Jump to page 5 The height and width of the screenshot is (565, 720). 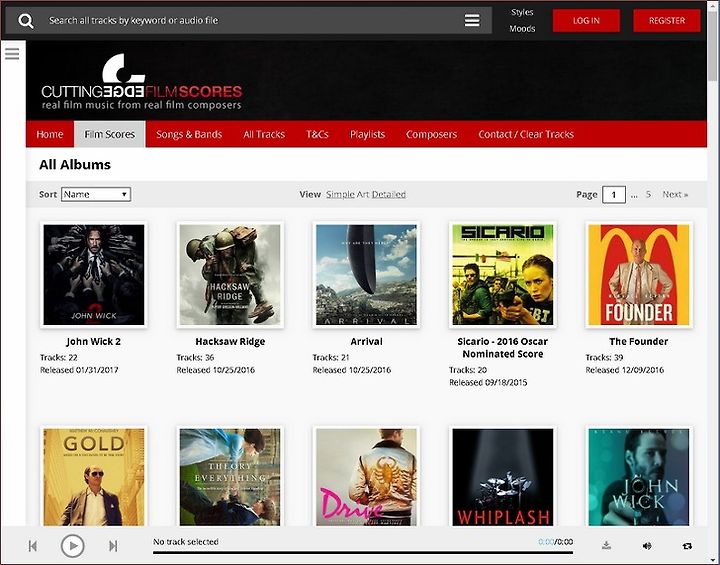point(648,194)
